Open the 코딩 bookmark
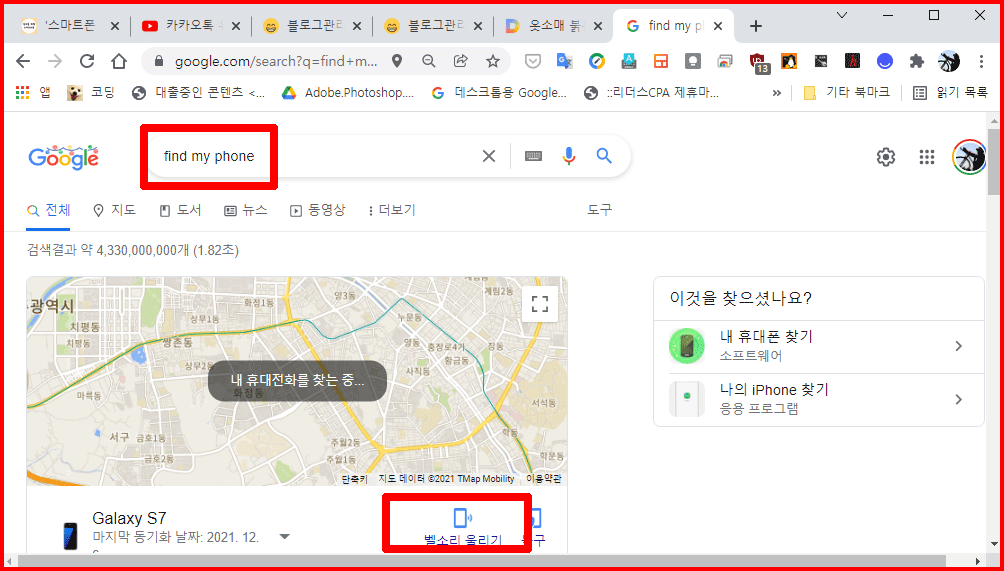Screen dimensions: 1004x571 (x=91, y=93)
